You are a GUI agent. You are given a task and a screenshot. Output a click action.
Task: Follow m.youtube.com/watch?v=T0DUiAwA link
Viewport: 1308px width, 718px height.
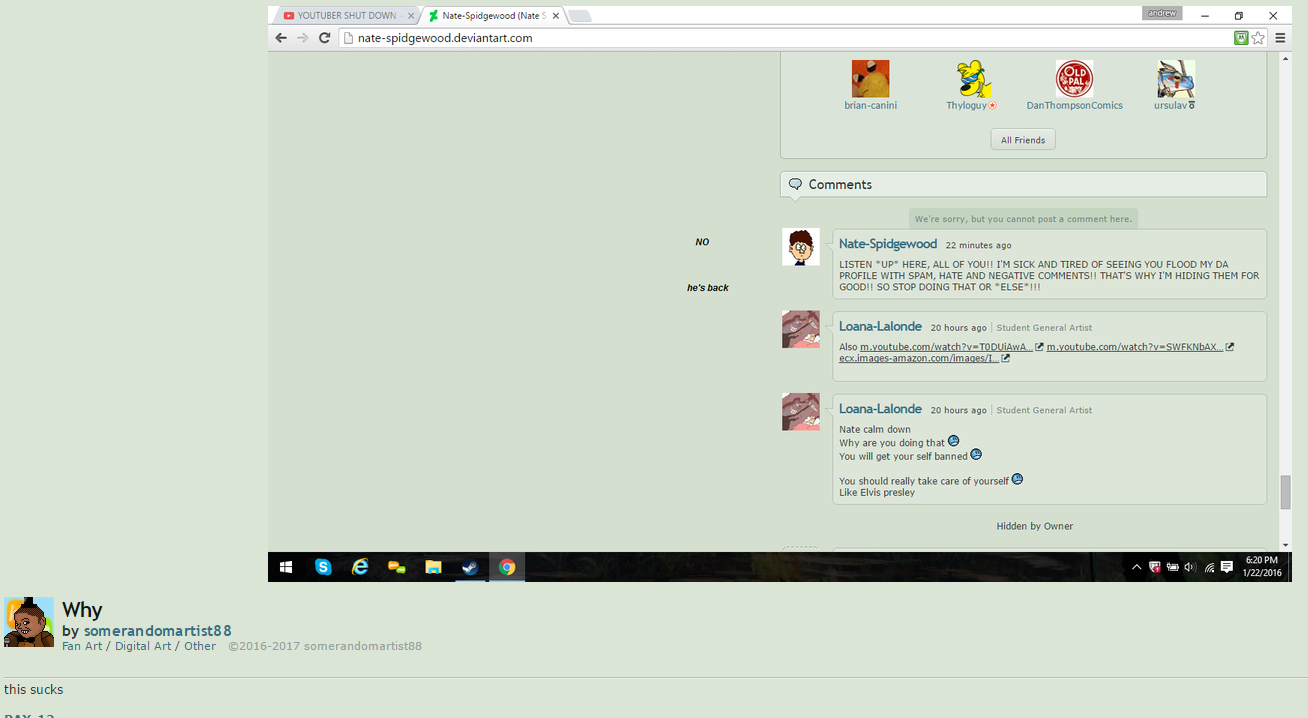(946, 347)
